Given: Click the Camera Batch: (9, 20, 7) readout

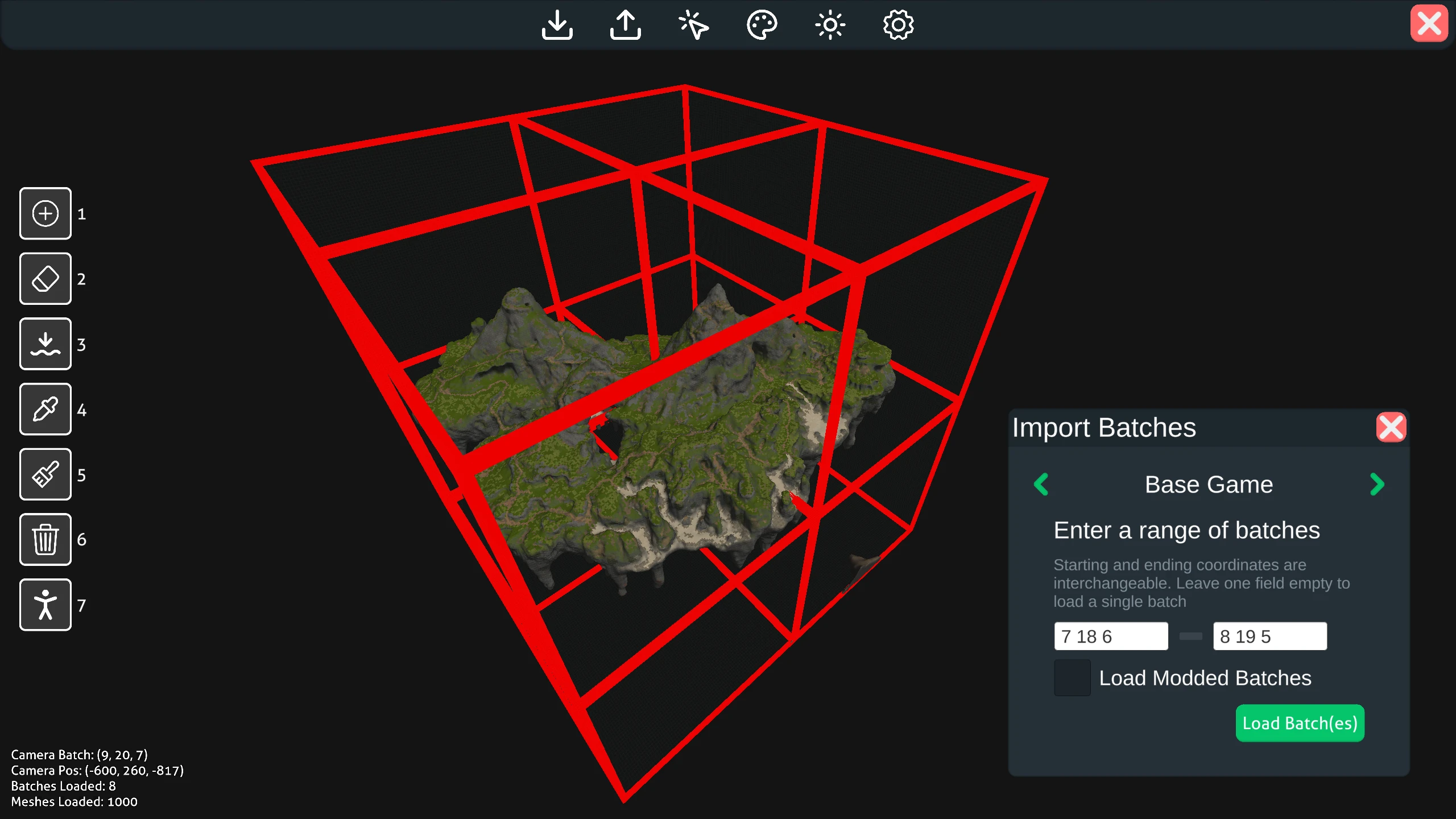Looking at the screenshot, I should coord(79,755).
